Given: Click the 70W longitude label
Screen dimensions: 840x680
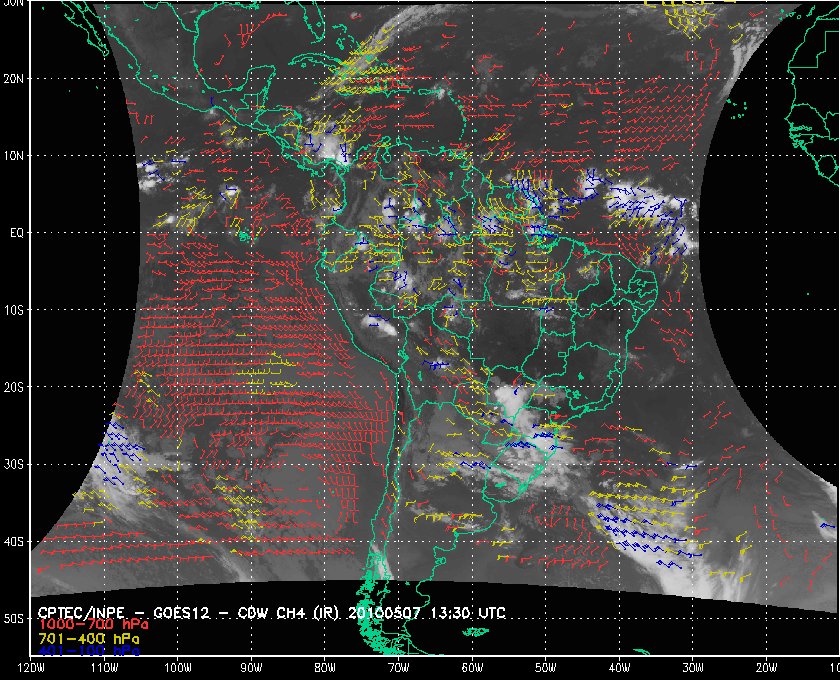Looking at the screenshot, I should click(x=399, y=668).
